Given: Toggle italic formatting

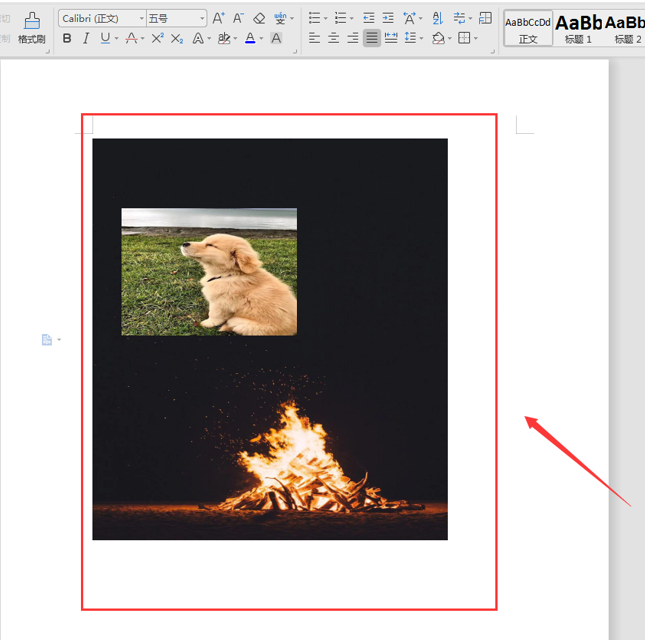Looking at the screenshot, I should 86,39.
